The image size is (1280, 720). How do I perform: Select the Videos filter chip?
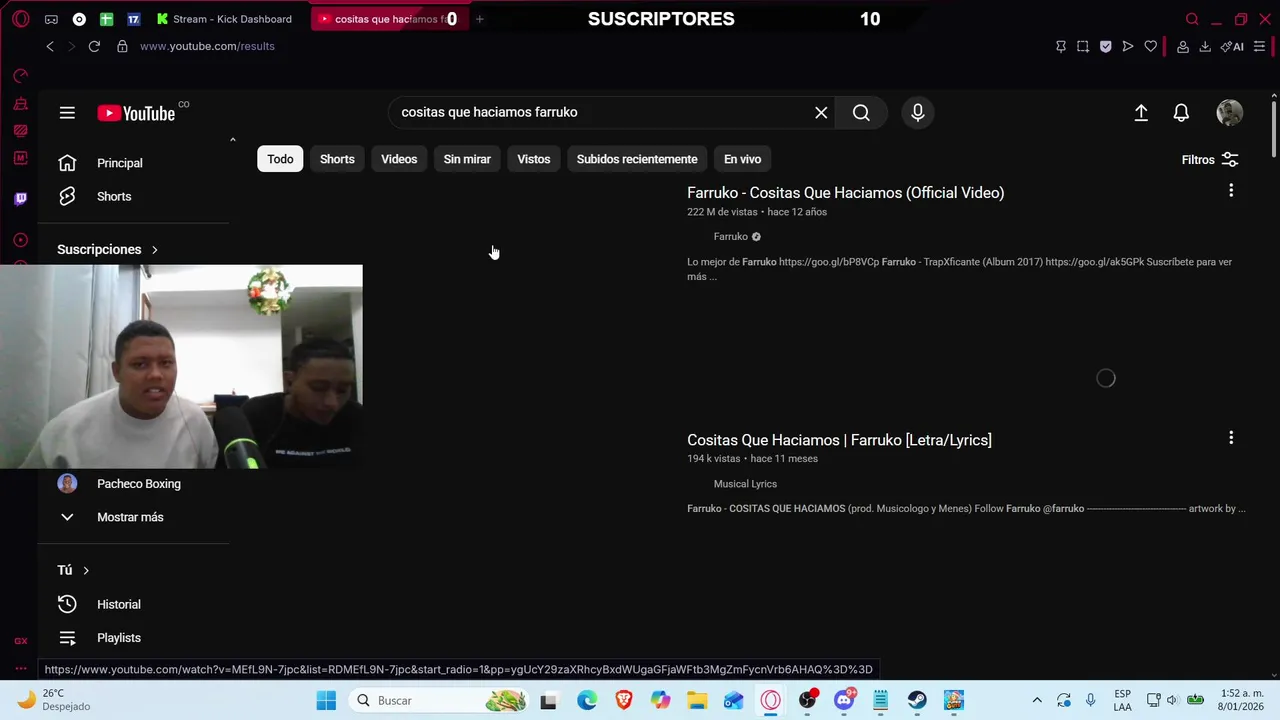(399, 159)
